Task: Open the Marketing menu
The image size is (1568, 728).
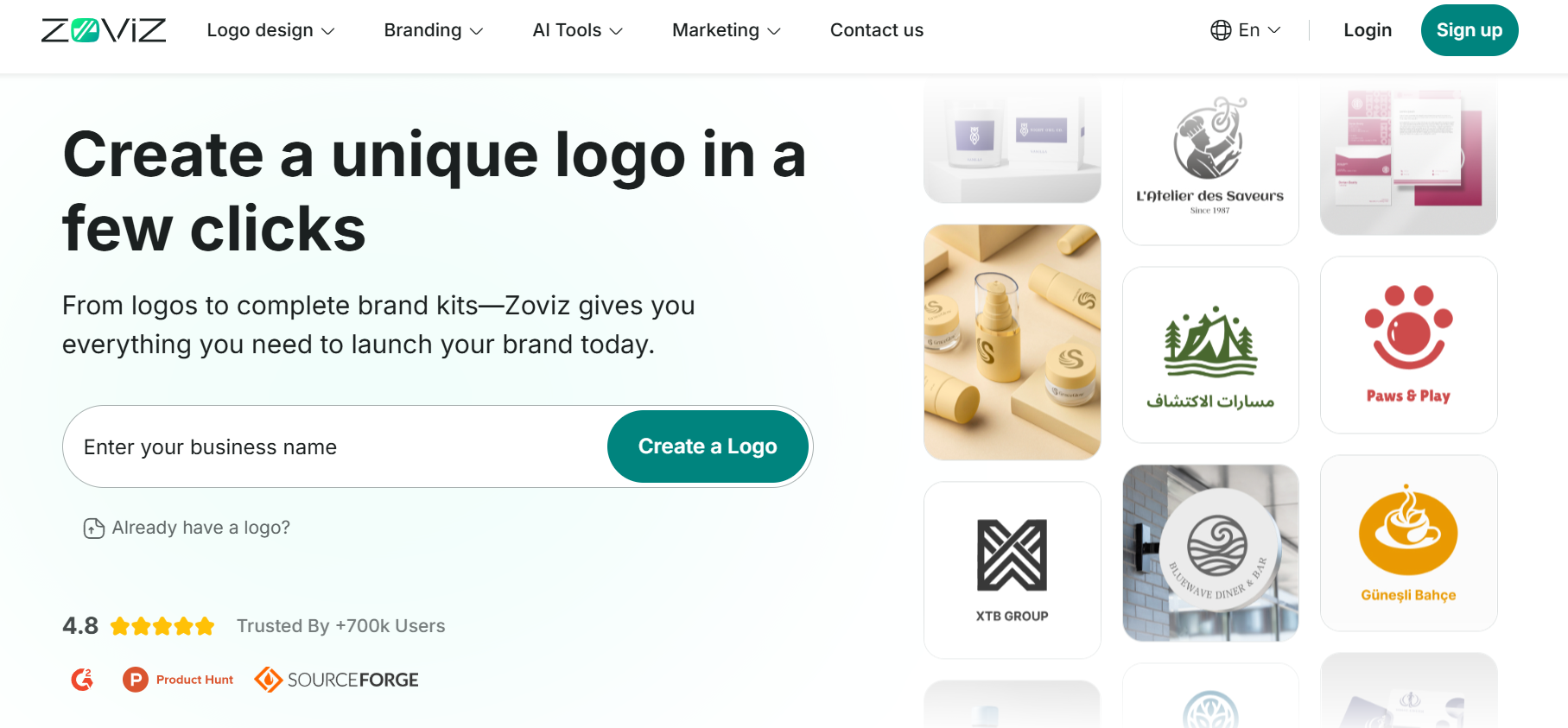Action: (x=726, y=30)
